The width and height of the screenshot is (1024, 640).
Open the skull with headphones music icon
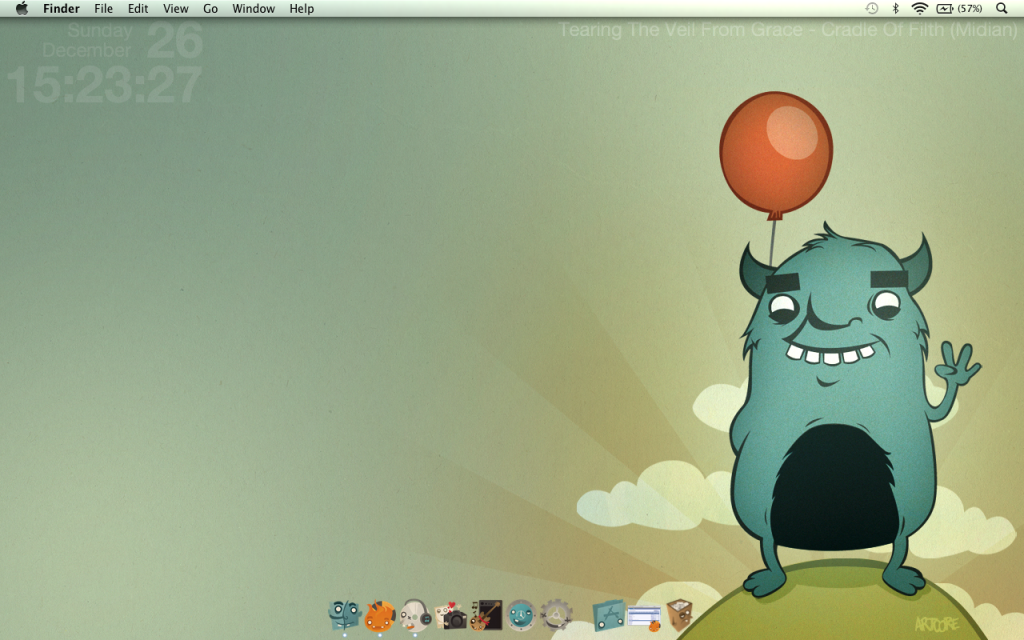coord(415,615)
